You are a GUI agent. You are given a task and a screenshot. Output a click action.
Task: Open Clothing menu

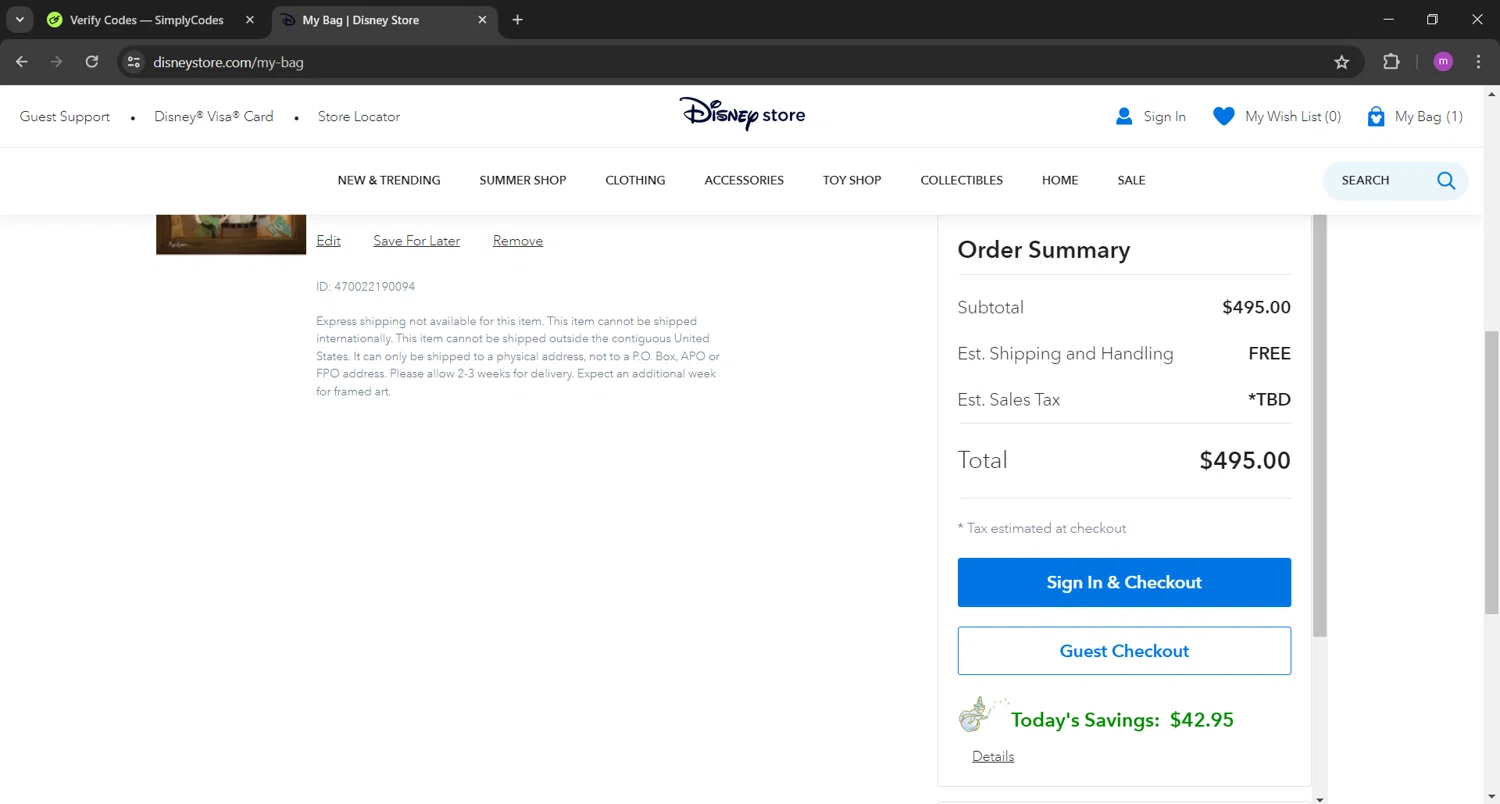coord(635,180)
